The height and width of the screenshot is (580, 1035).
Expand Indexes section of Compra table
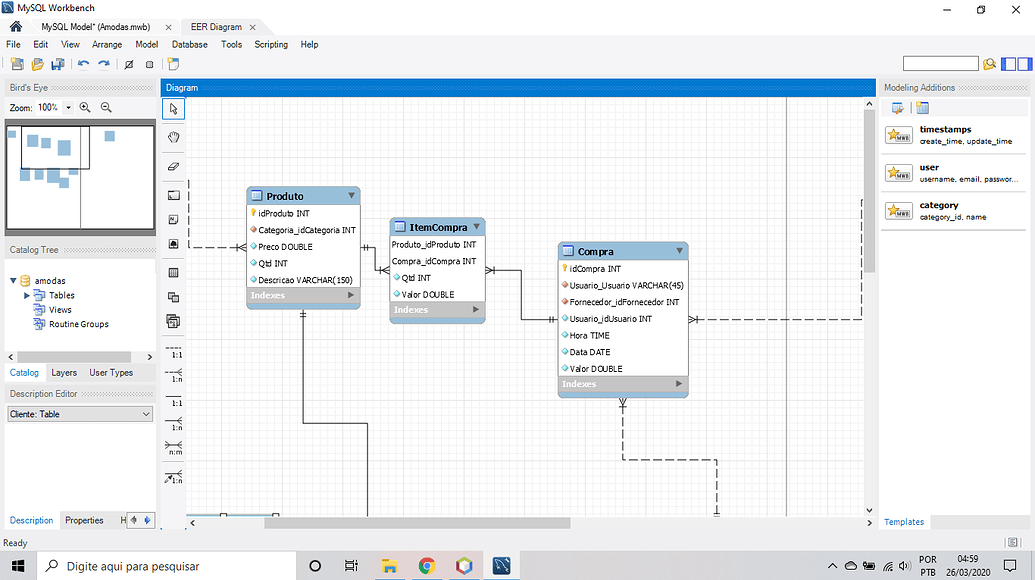pyautogui.click(x=679, y=384)
